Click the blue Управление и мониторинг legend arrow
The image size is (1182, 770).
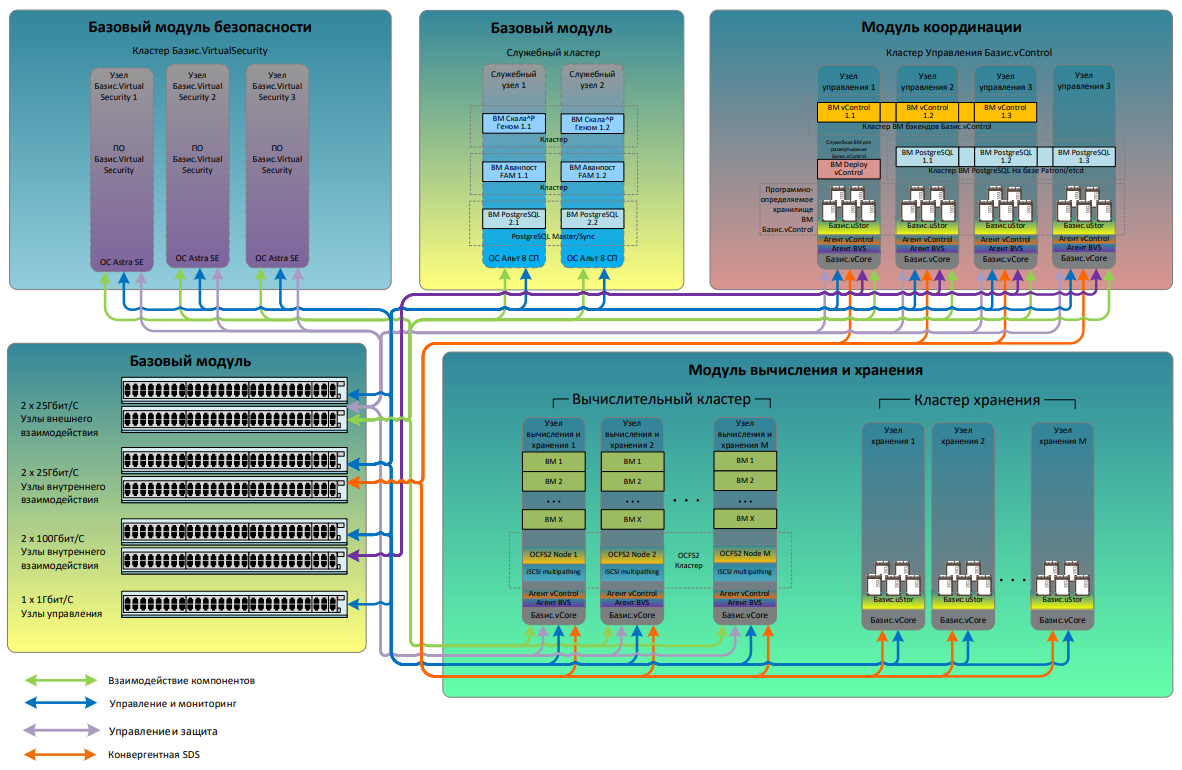[x=61, y=704]
